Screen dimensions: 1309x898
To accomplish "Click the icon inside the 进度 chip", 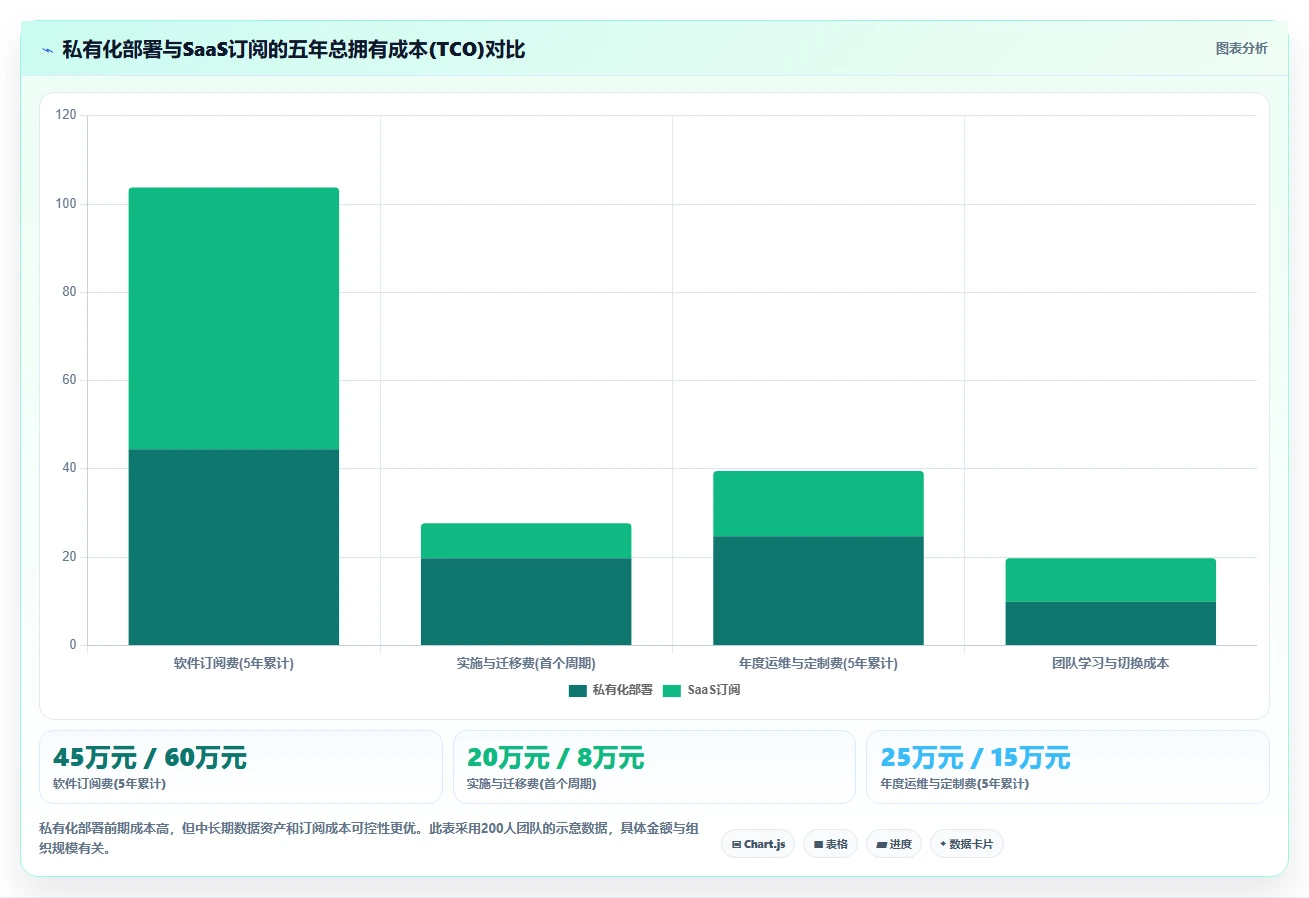I will point(881,845).
